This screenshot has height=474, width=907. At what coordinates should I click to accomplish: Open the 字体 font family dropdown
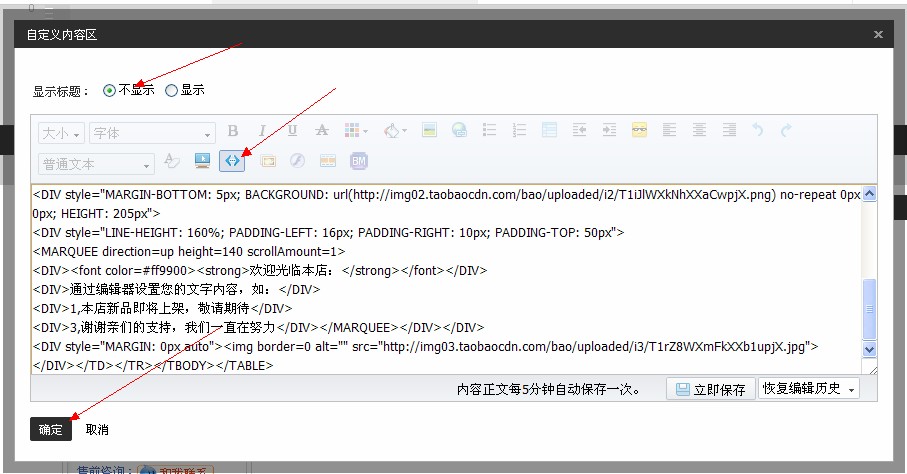152,133
